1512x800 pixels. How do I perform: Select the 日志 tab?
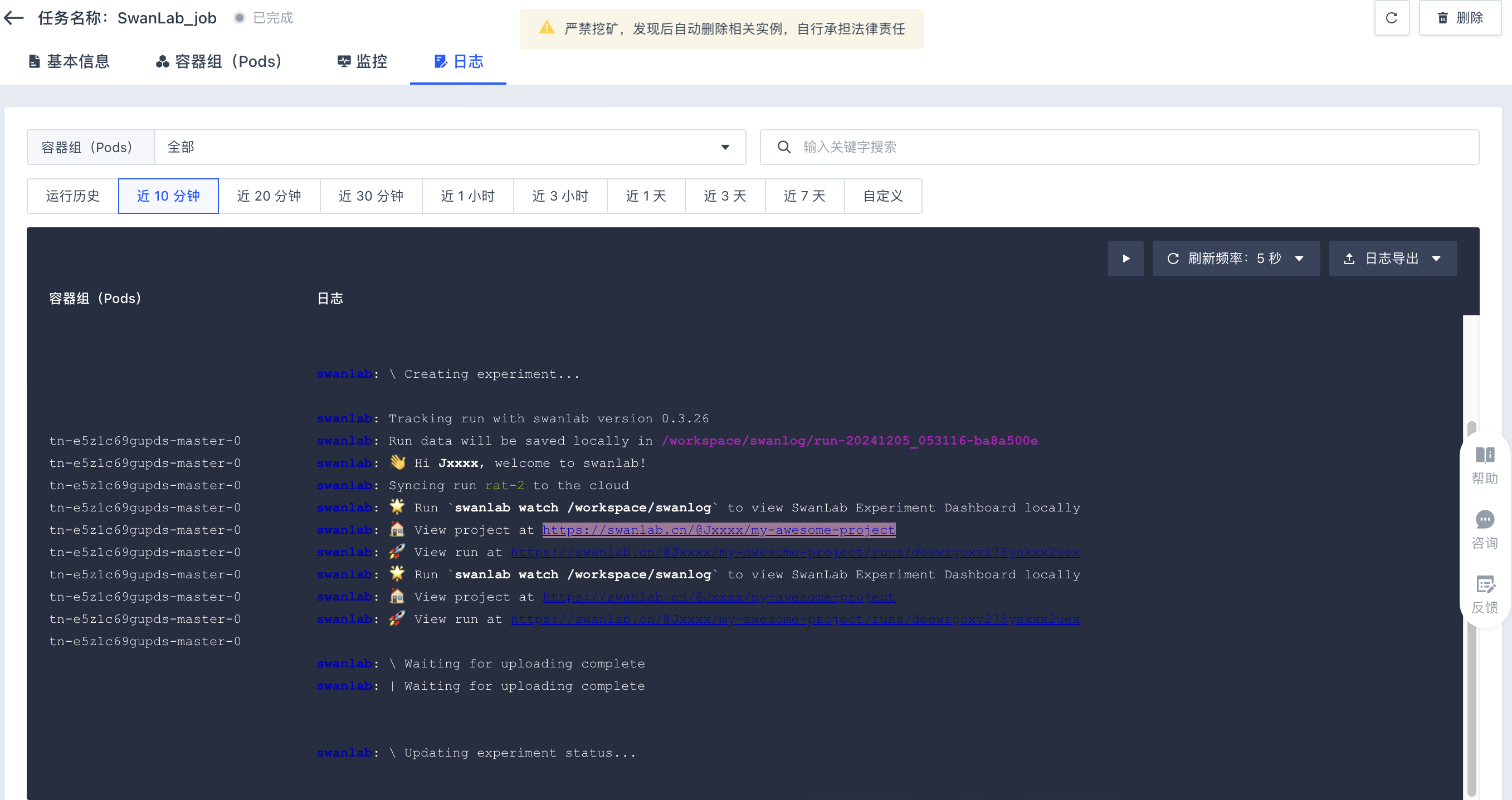pos(459,62)
